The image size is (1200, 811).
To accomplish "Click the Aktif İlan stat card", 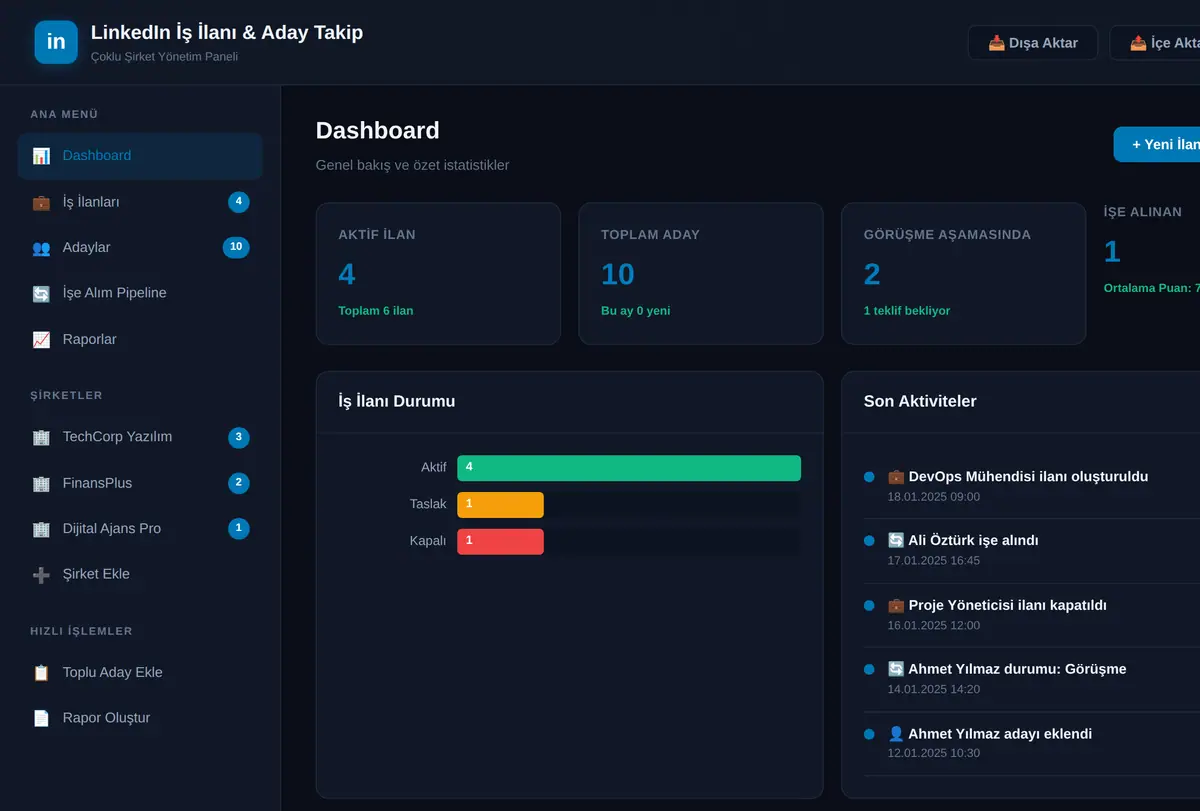I will pyautogui.click(x=438, y=274).
